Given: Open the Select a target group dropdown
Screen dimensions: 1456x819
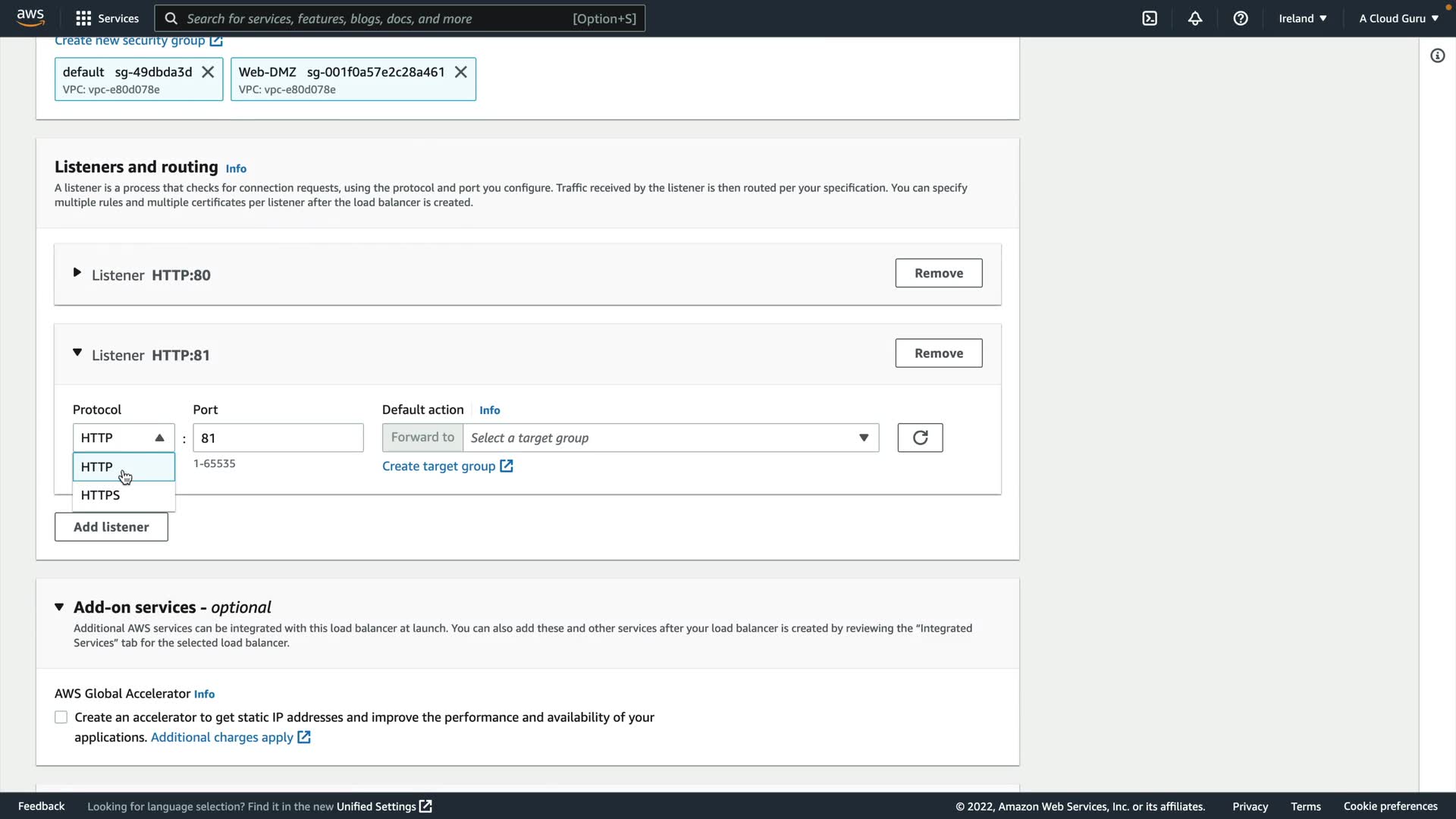Looking at the screenshot, I should pyautogui.click(x=670, y=438).
